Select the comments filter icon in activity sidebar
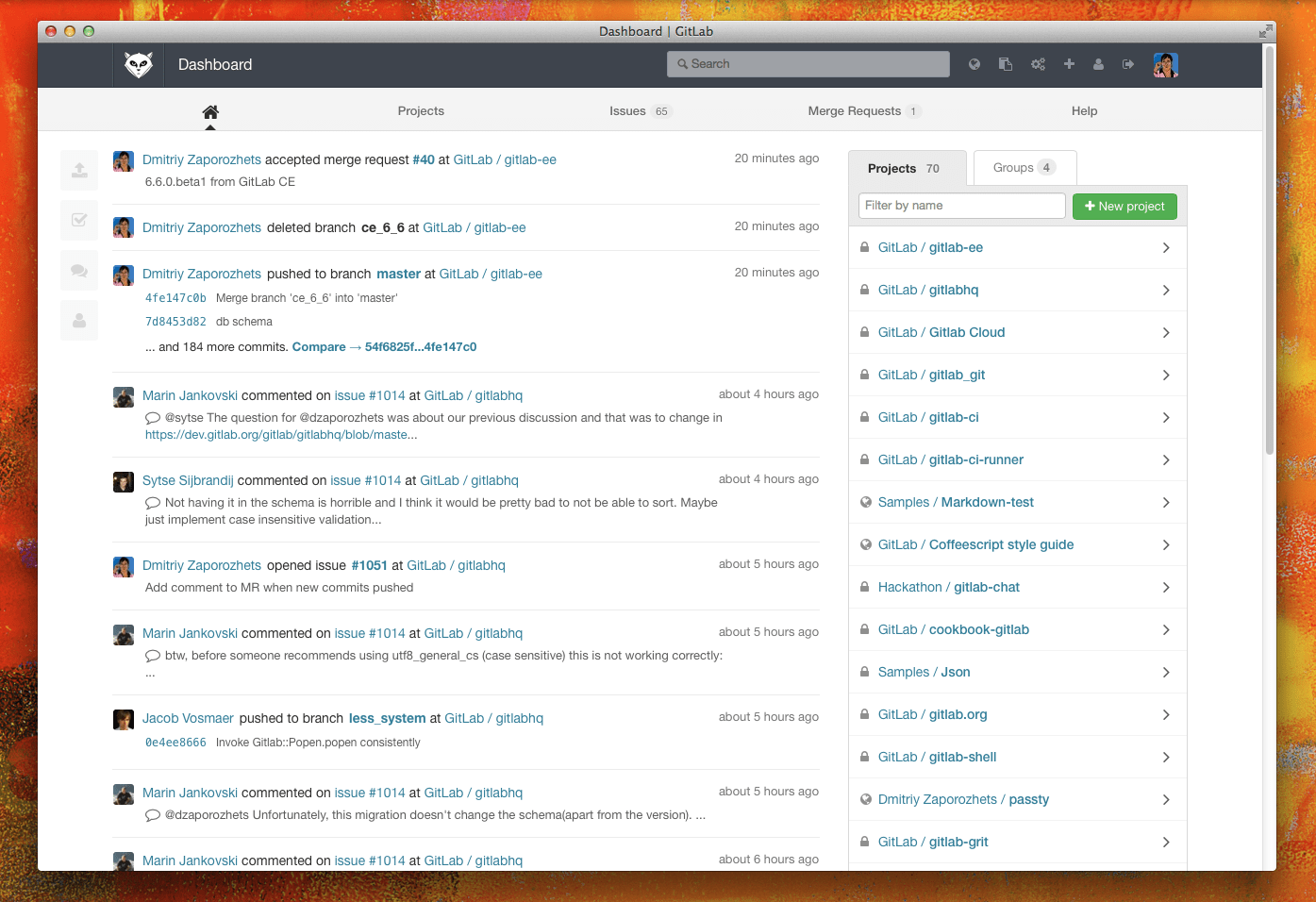Screen dimensions: 1316x902 (79, 270)
